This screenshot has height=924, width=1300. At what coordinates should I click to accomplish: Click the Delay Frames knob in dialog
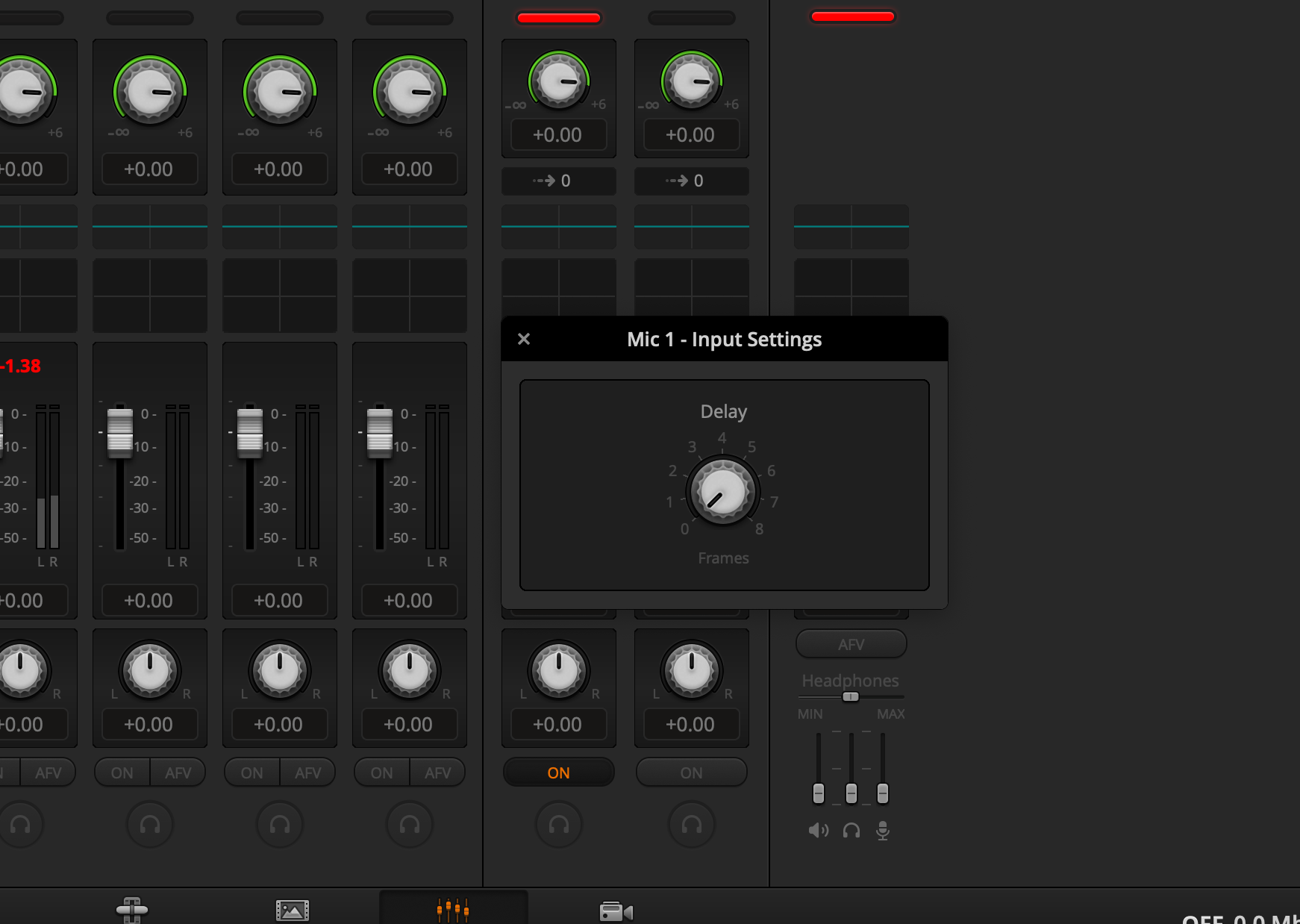pos(722,493)
